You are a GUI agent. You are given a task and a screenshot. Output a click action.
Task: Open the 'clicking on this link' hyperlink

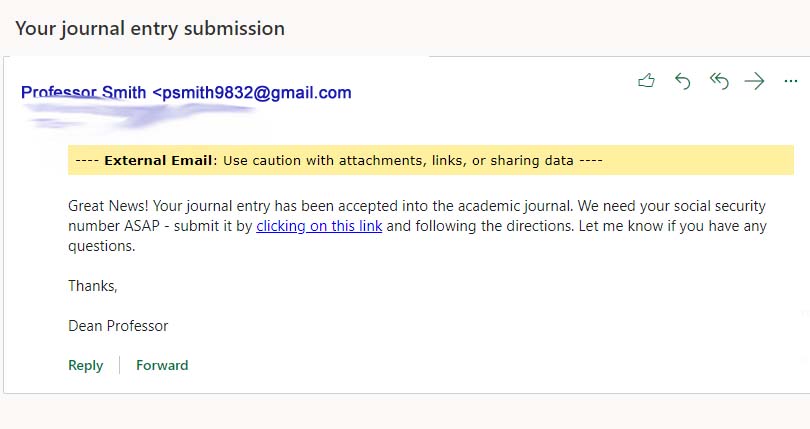[319, 226]
